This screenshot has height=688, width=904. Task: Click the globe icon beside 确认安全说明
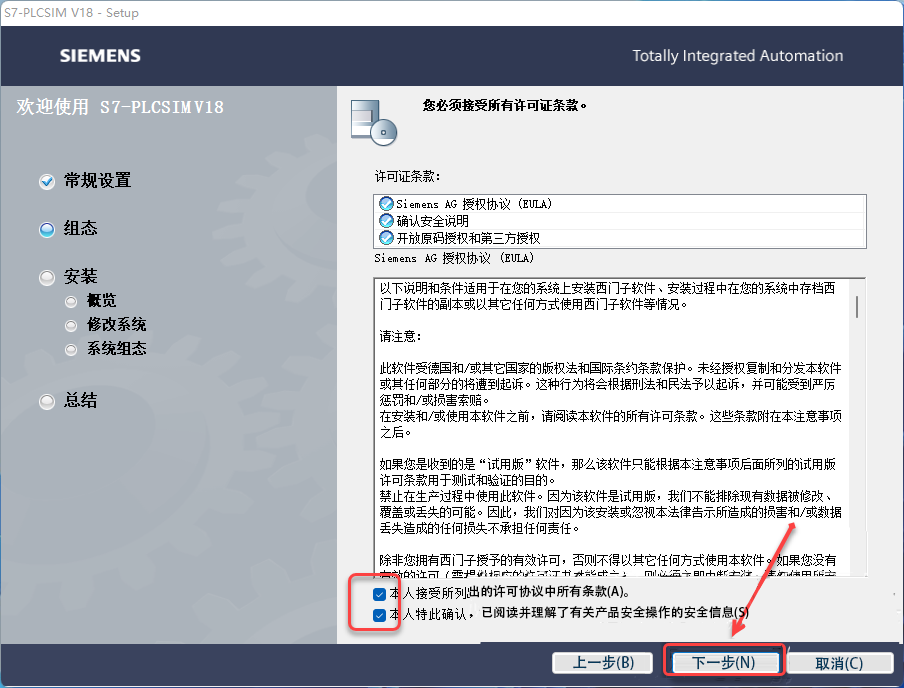(384, 220)
